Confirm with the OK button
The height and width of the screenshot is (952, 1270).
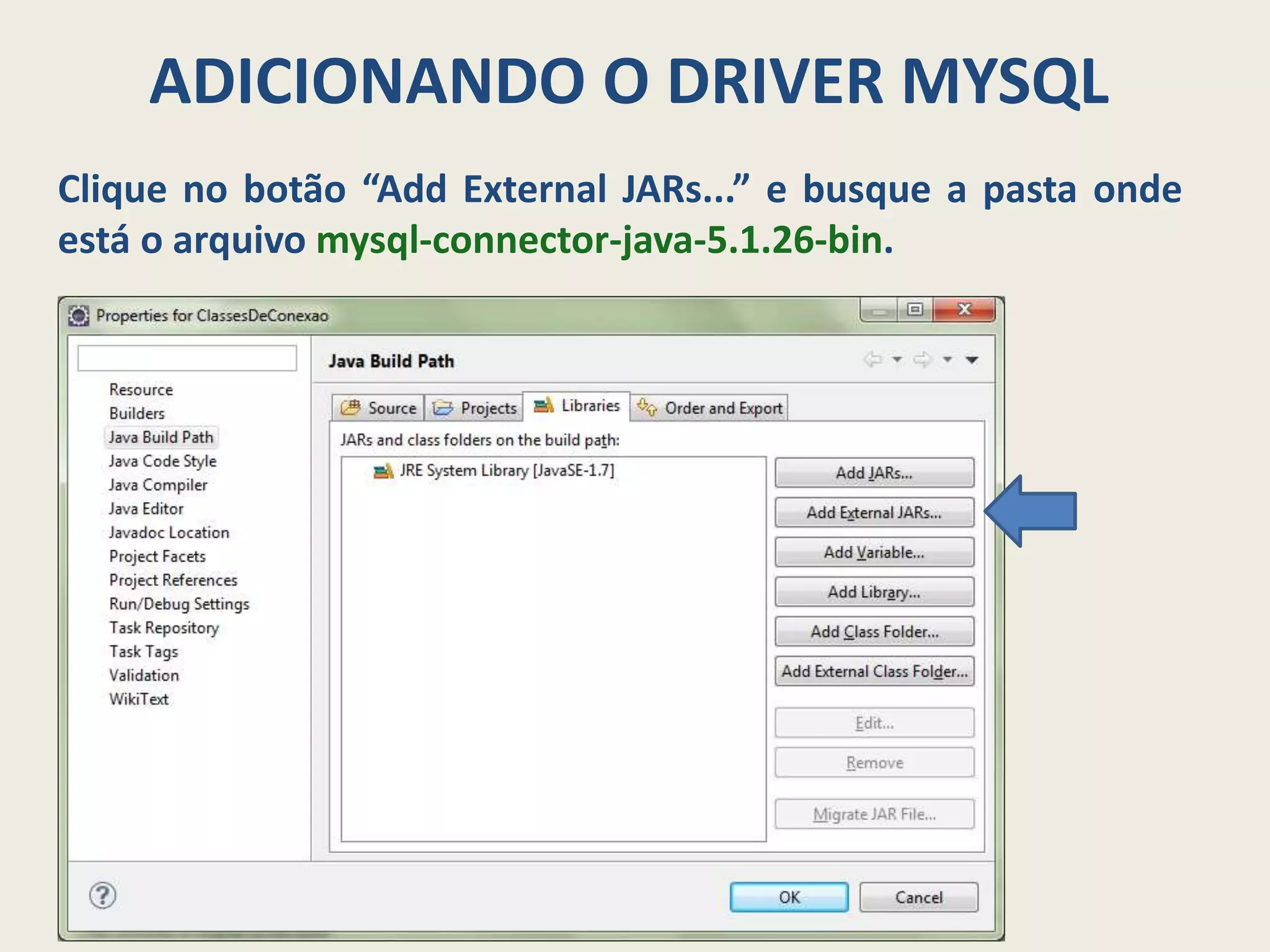tap(789, 897)
